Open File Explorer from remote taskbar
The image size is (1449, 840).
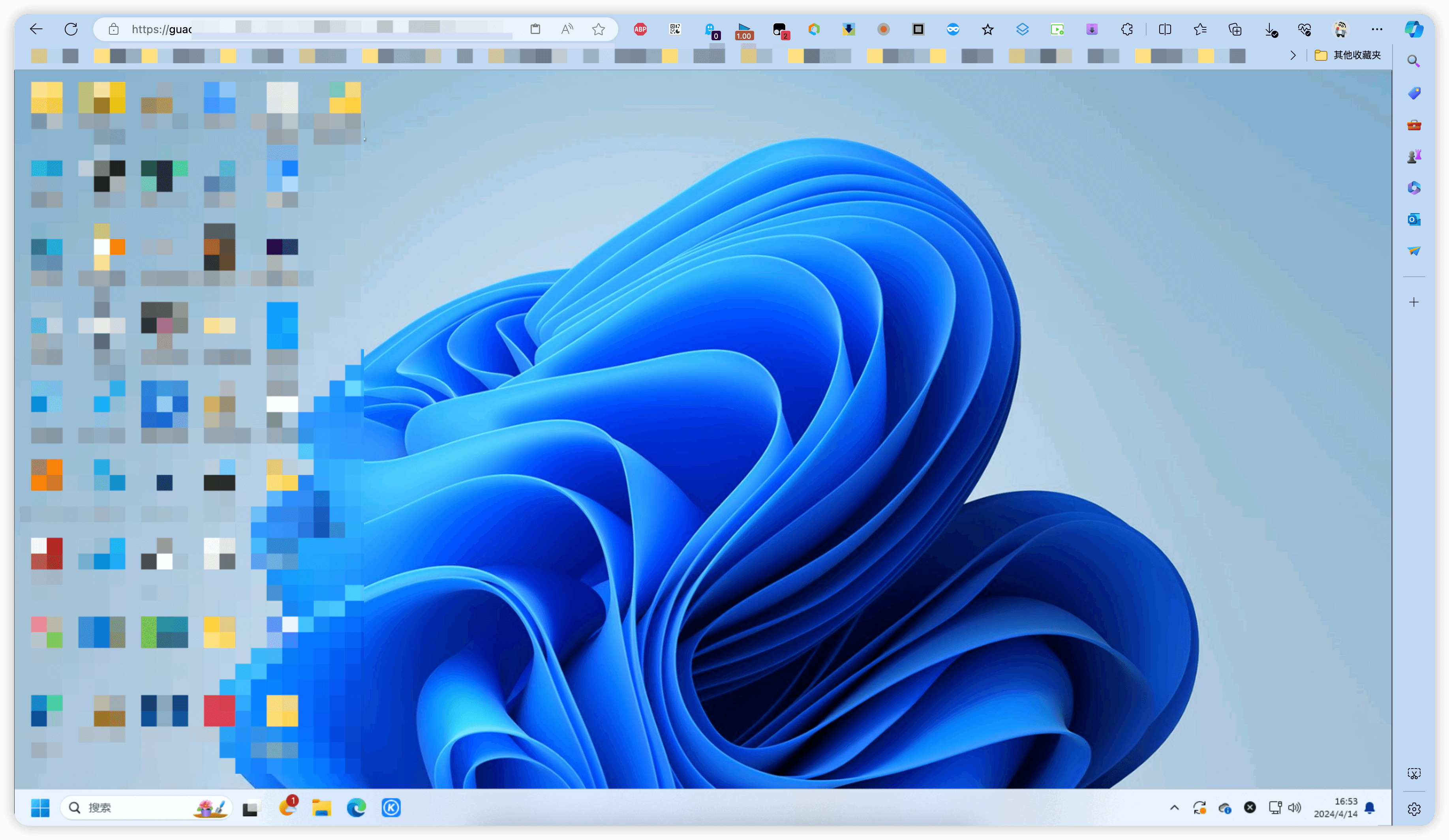pyautogui.click(x=321, y=808)
